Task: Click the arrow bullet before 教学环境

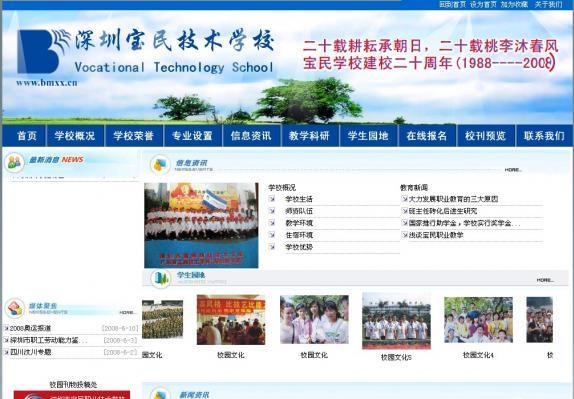Action: pyautogui.click(x=272, y=223)
